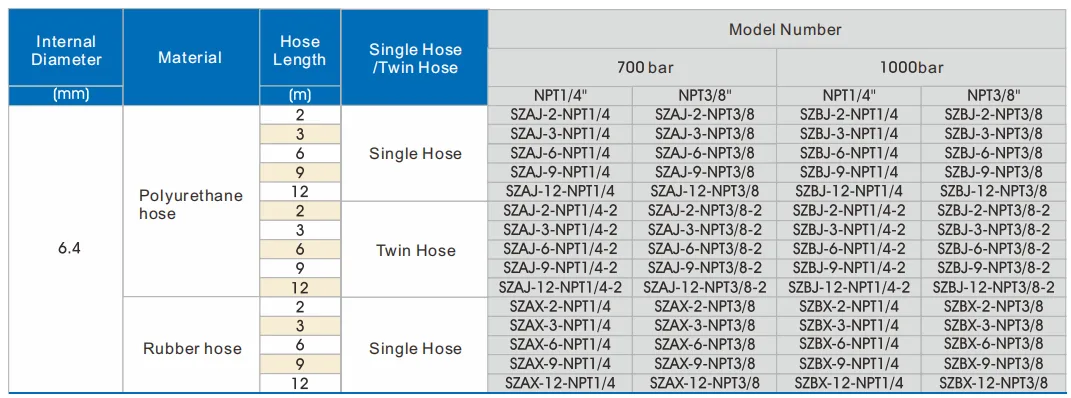Image resolution: width=1071 pixels, height=398 pixels.
Task: Select model SZBX-2-NPT3/8
Action: click(x=994, y=307)
